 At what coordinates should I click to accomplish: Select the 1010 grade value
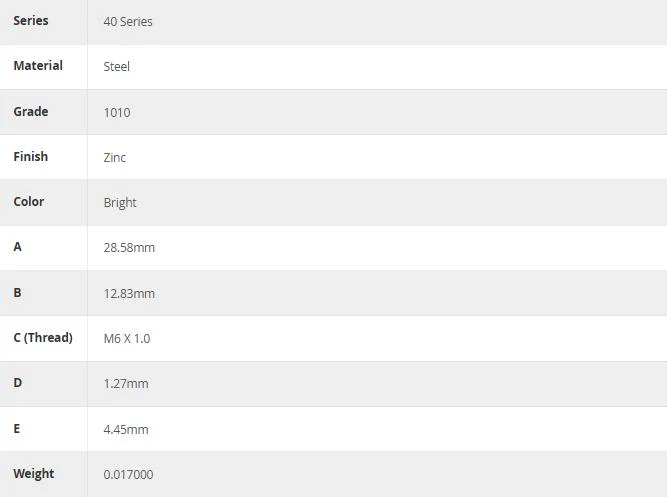[117, 112]
